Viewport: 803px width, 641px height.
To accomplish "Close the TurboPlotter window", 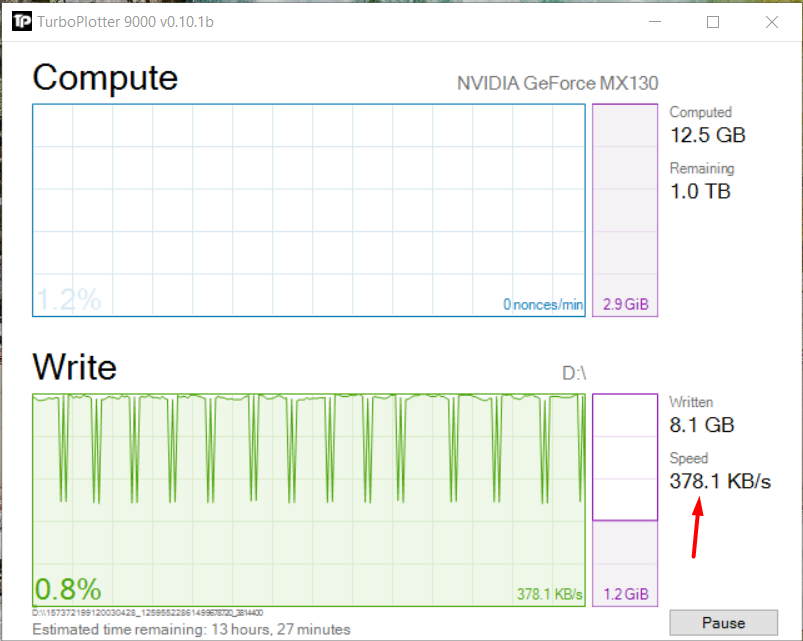I will point(772,22).
